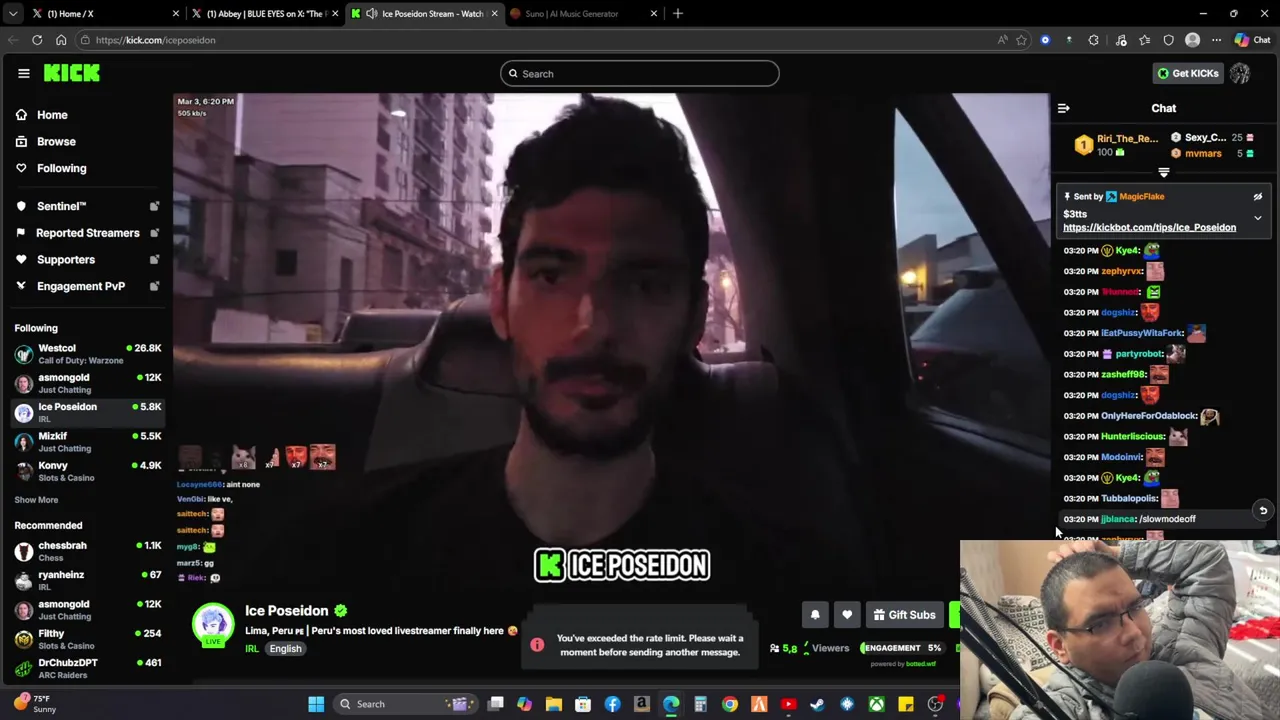Click OnlyHereForOdablock username in chat
The image size is (1280, 720).
point(1149,416)
